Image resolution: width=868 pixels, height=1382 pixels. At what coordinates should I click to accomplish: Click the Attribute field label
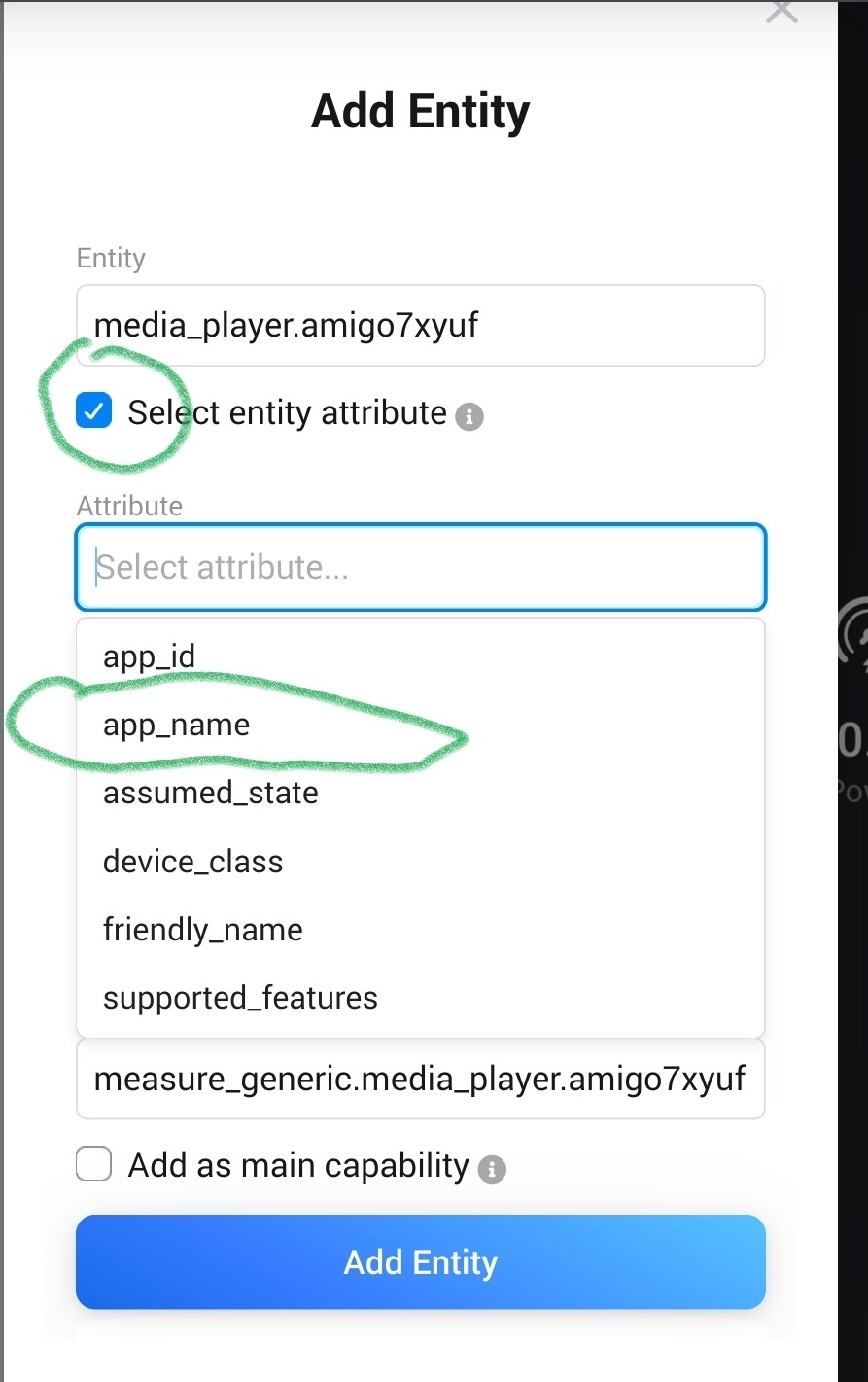[129, 506]
